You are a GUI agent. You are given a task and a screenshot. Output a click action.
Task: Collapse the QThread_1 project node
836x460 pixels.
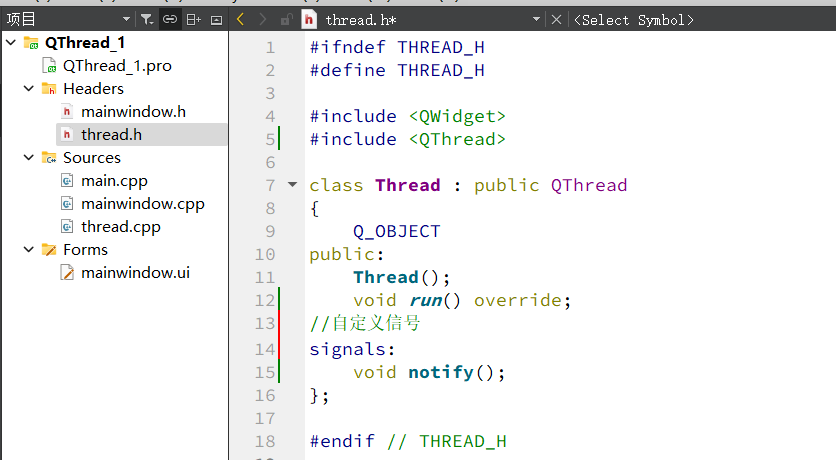(11, 42)
